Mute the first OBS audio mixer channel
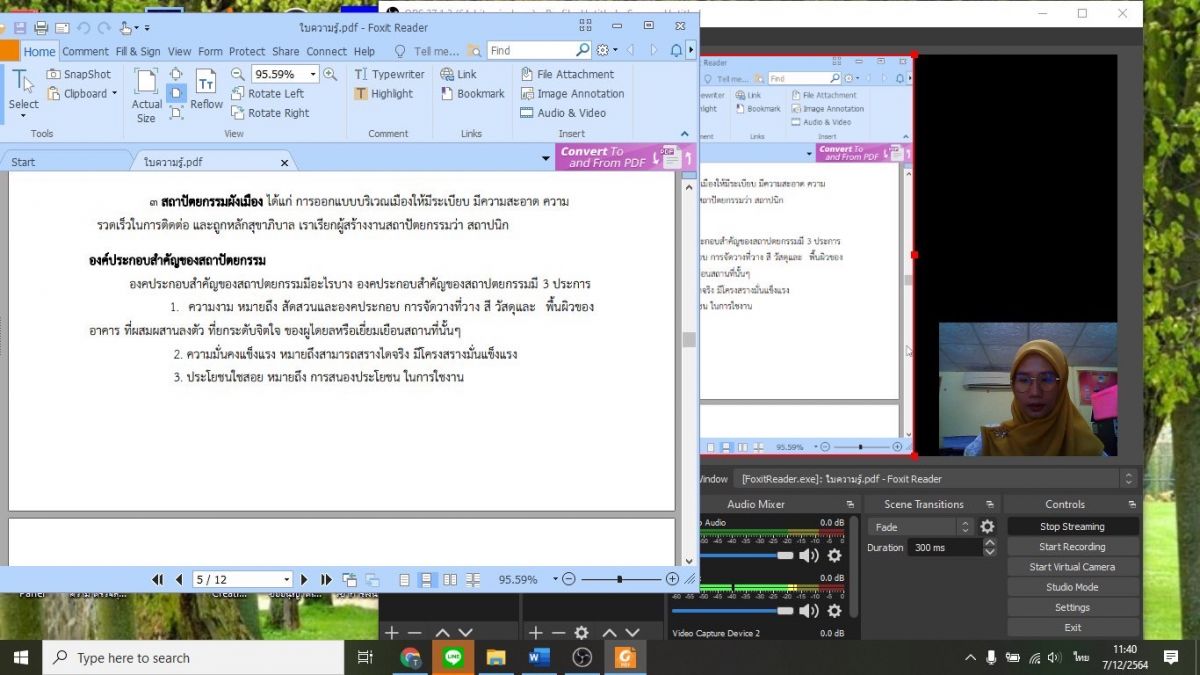The width and height of the screenshot is (1200, 675). click(x=808, y=555)
